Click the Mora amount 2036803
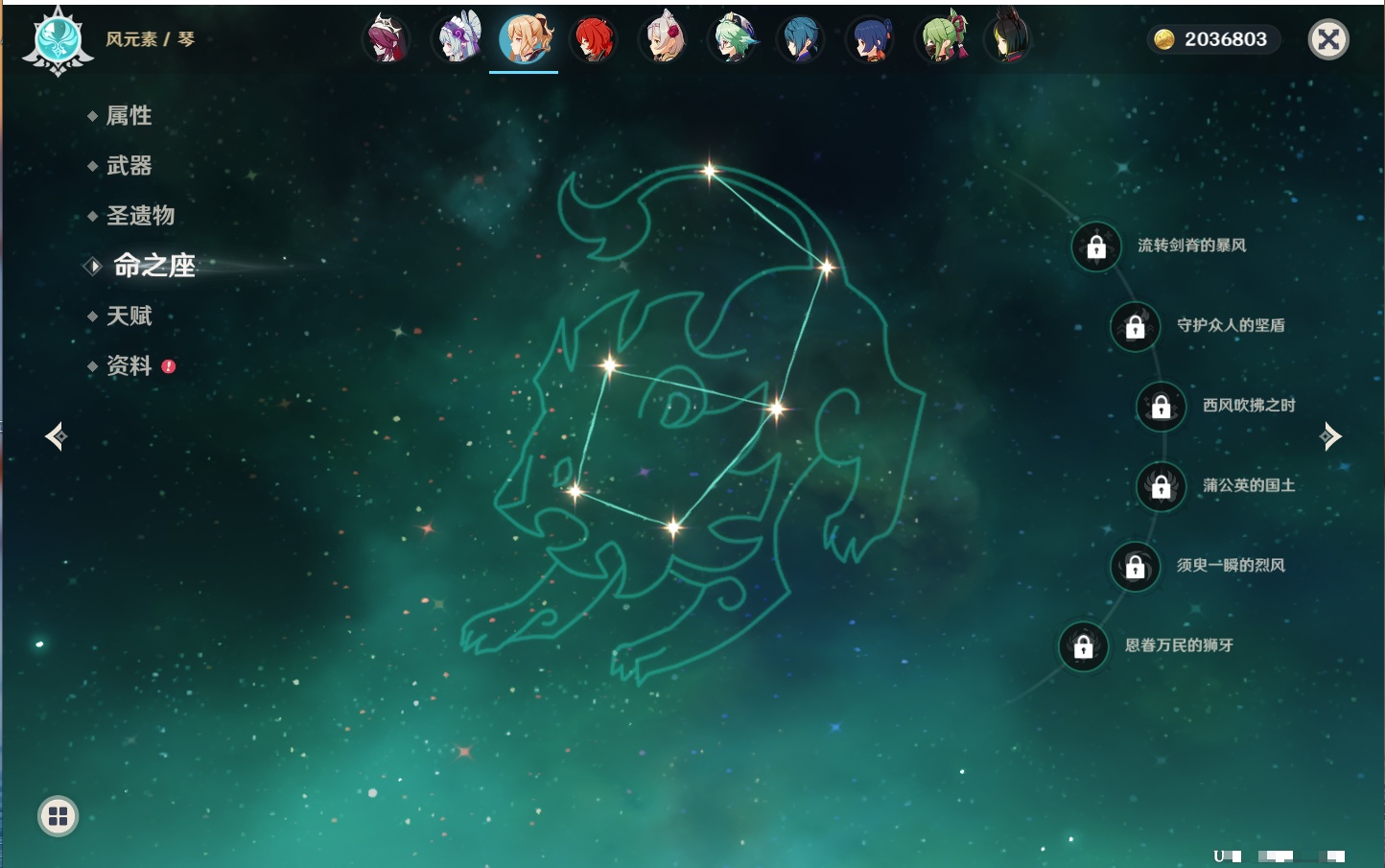 (1226, 39)
